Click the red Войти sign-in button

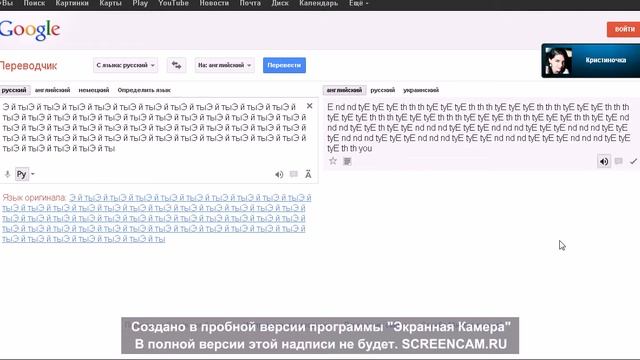point(624,29)
